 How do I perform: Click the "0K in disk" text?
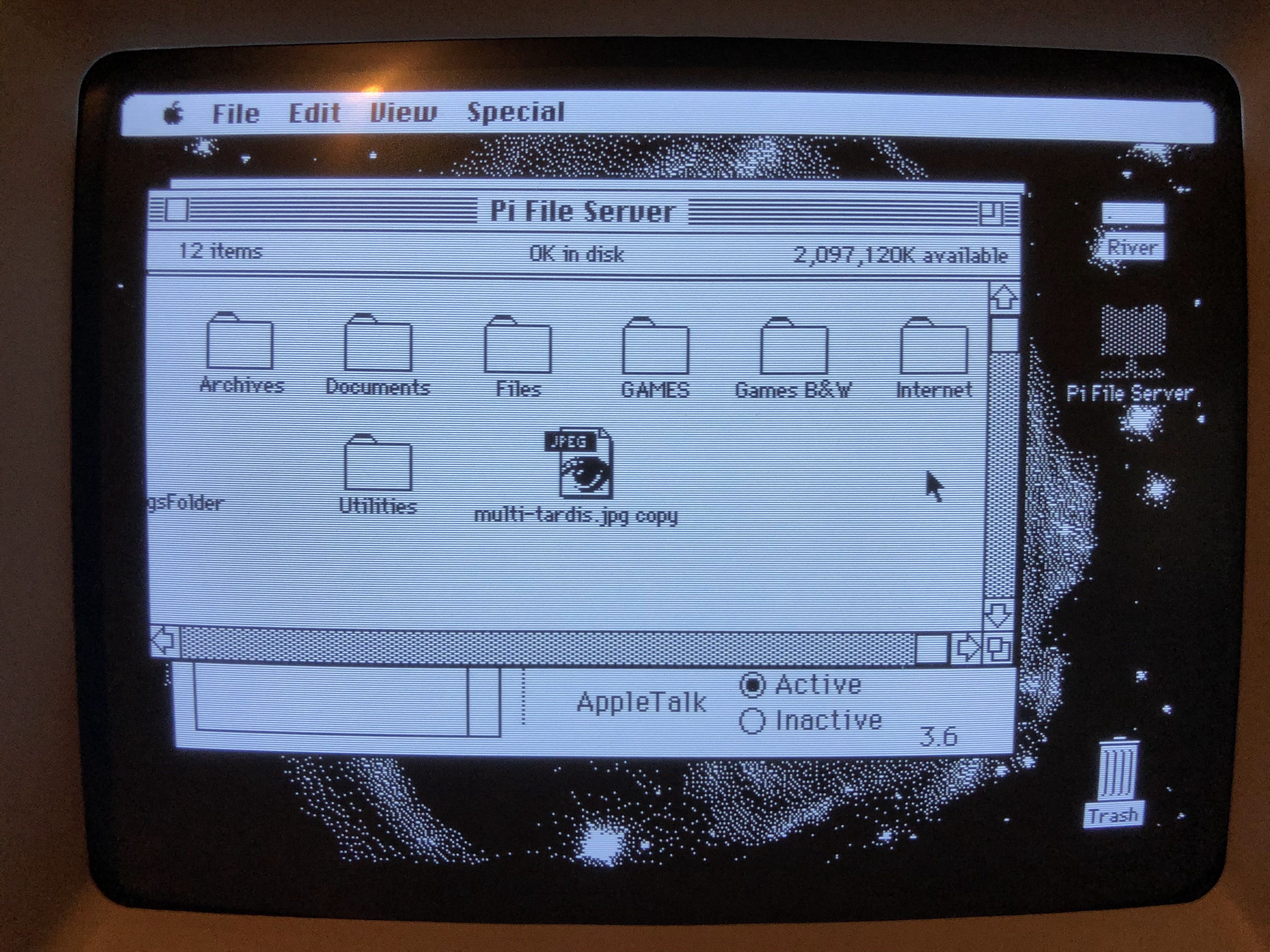576,254
